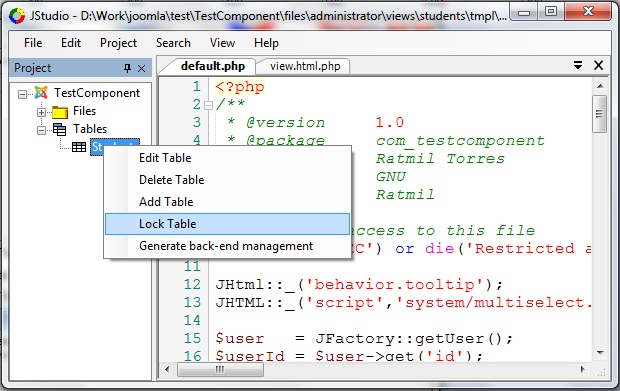Select Generate back-end management menu entry
Viewport: 620px width, 391px height.
click(227, 246)
